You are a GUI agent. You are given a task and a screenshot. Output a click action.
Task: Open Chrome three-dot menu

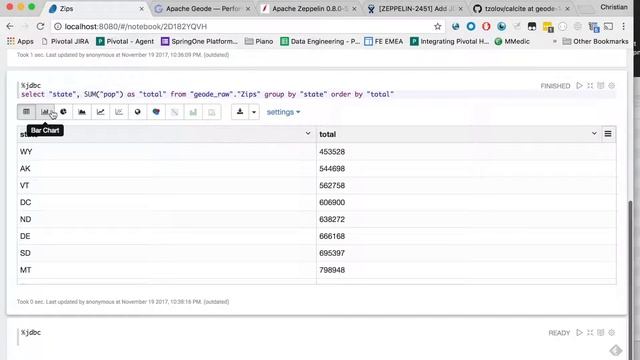[x=624, y=26]
